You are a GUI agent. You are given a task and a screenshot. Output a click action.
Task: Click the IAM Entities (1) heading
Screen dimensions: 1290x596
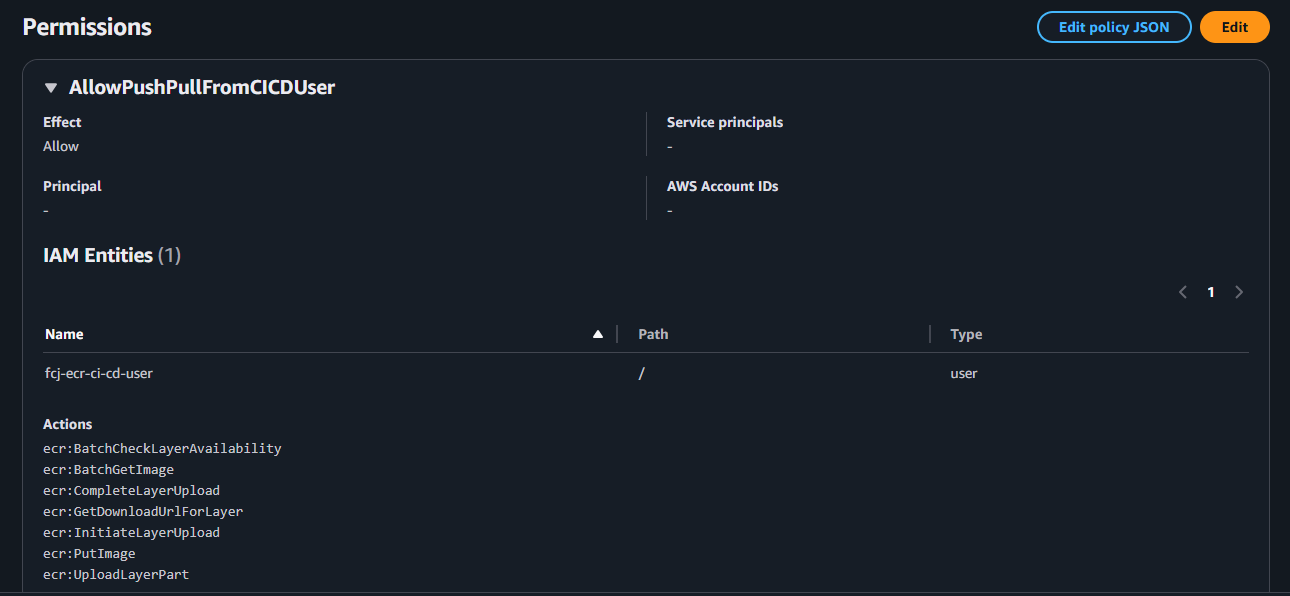point(111,255)
